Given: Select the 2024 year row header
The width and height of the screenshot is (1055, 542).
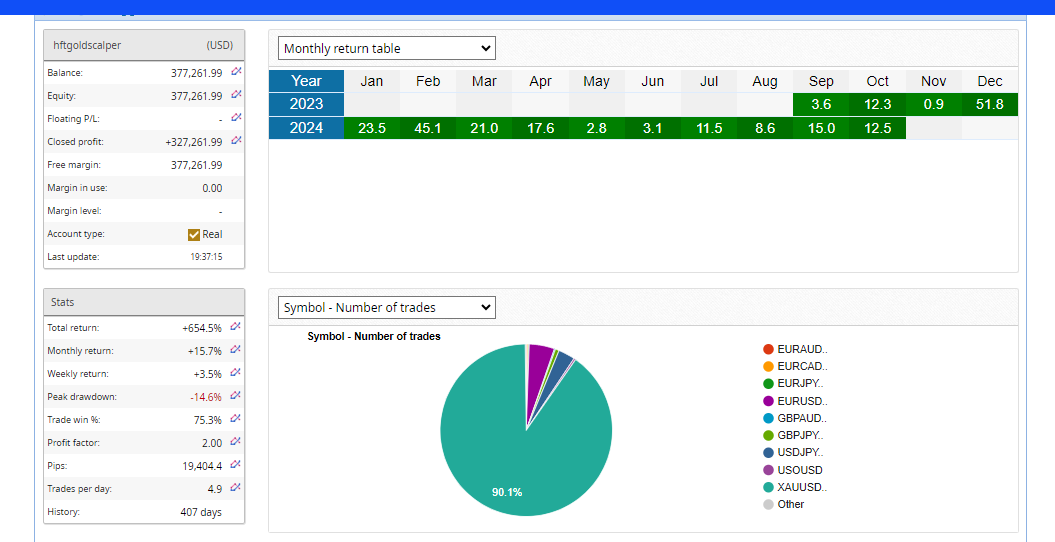Looking at the screenshot, I should 306,128.
